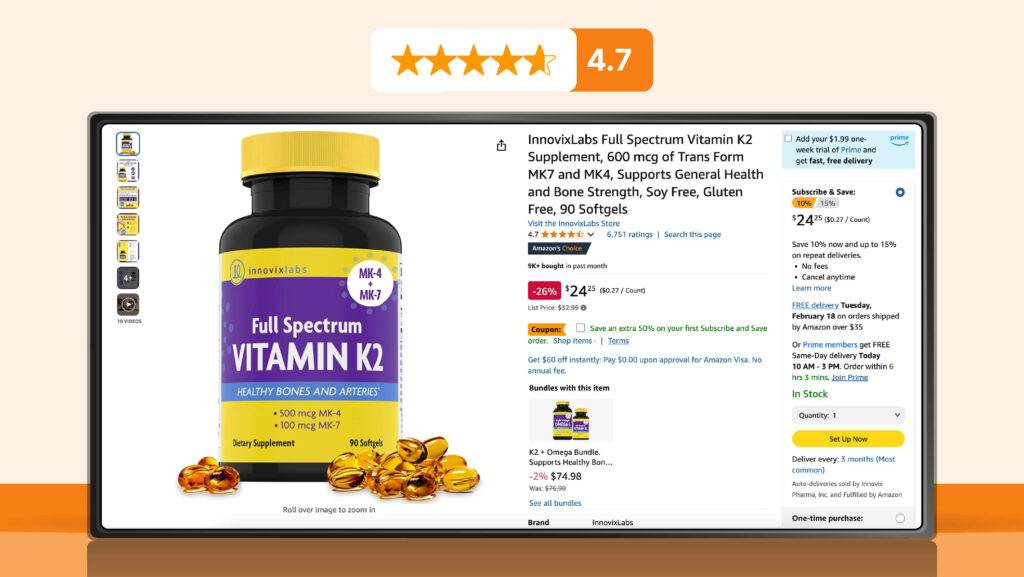Click the share icon near product image

click(501, 145)
